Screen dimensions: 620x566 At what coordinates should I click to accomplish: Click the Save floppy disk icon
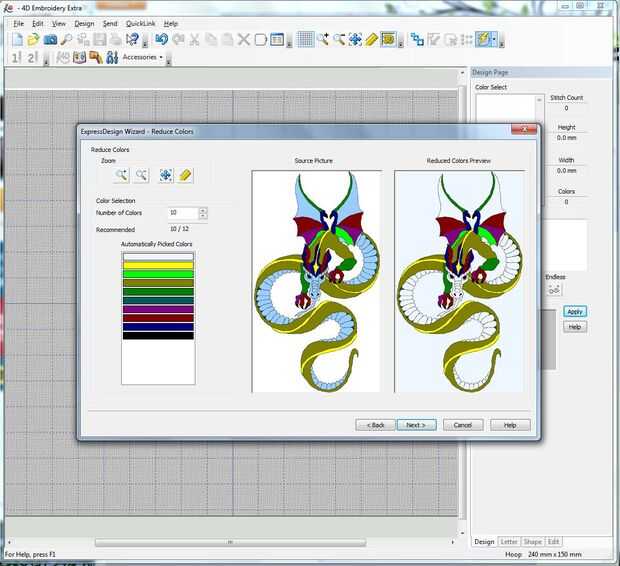point(99,39)
